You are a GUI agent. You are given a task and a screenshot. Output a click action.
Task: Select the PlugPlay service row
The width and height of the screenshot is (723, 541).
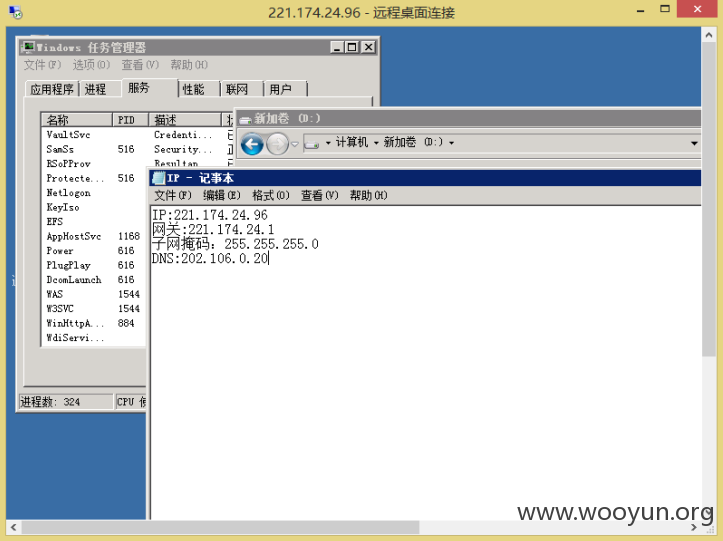pos(93,265)
